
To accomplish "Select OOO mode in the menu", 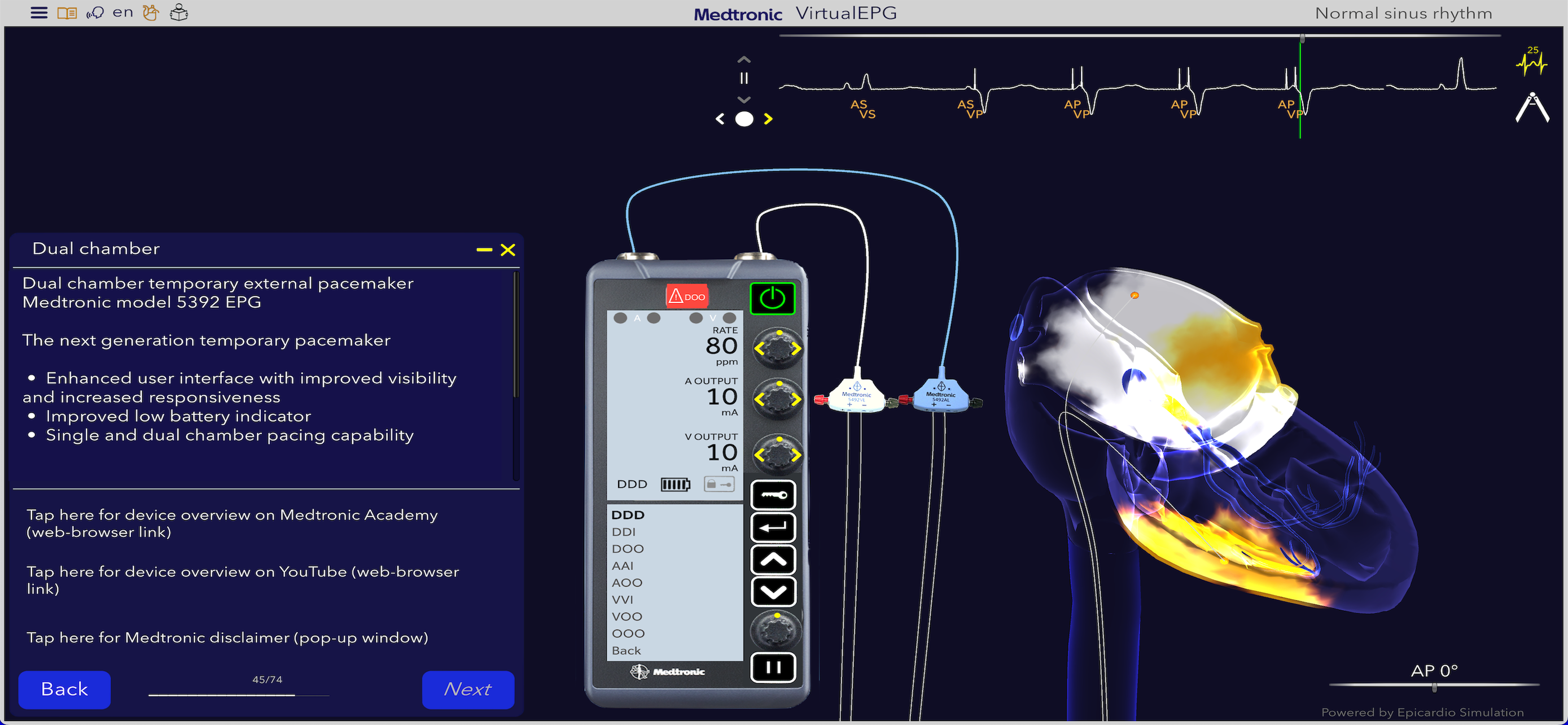I will (x=628, y=634).
